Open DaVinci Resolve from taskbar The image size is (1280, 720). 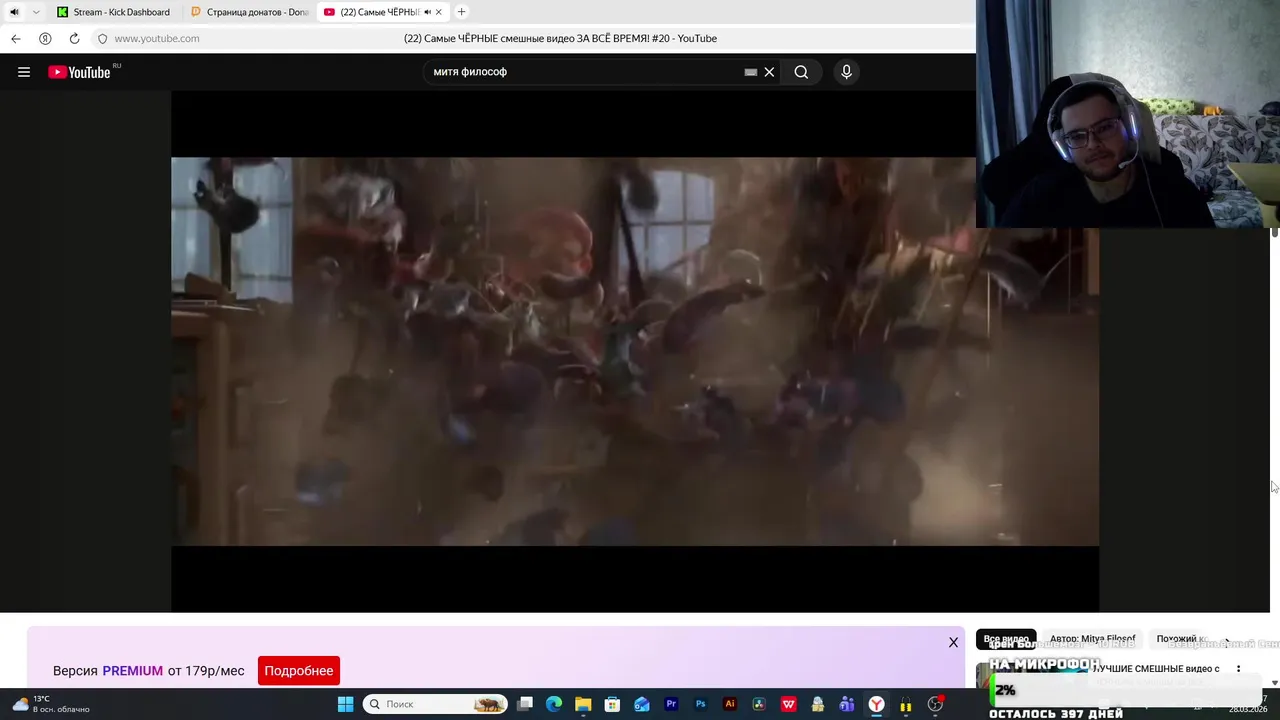pos(759,704)
